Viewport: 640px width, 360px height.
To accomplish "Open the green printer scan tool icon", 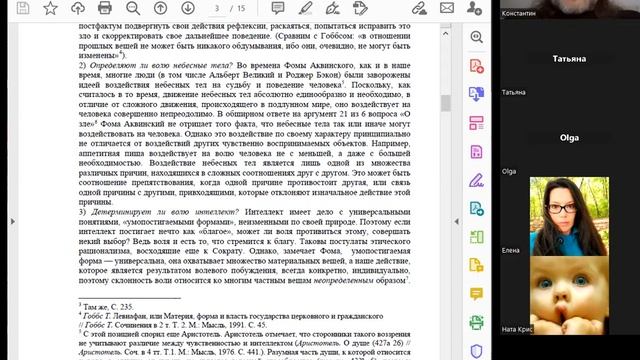I will (476, 322).
